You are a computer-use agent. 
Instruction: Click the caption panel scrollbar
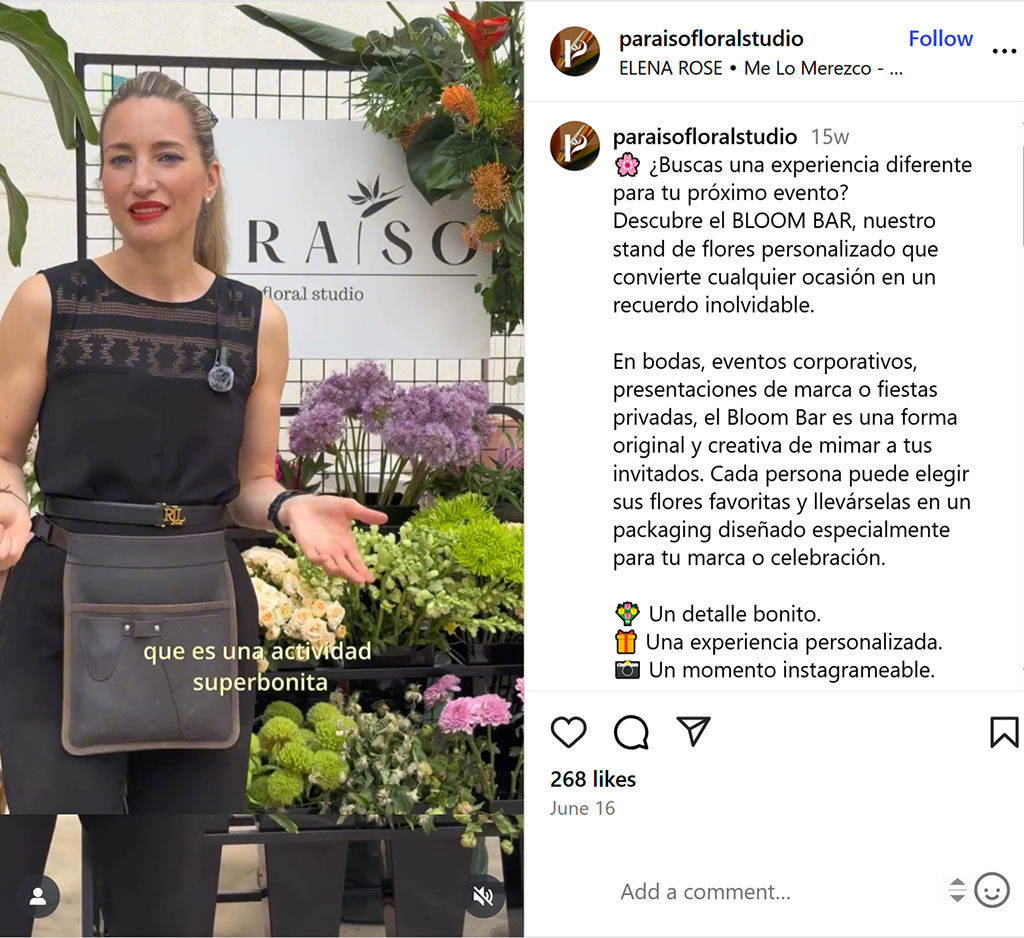[1021, 392]
